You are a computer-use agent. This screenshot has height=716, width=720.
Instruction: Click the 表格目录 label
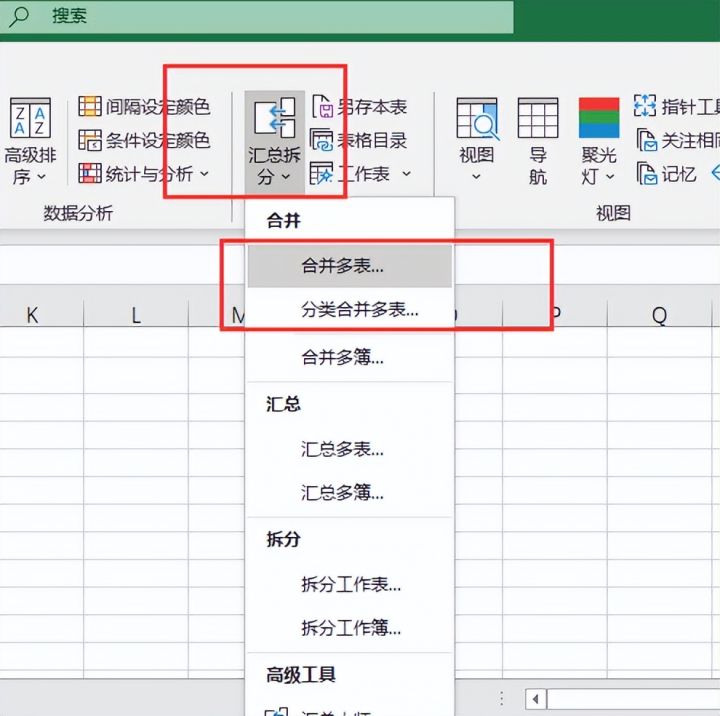[x=372, y=140]
